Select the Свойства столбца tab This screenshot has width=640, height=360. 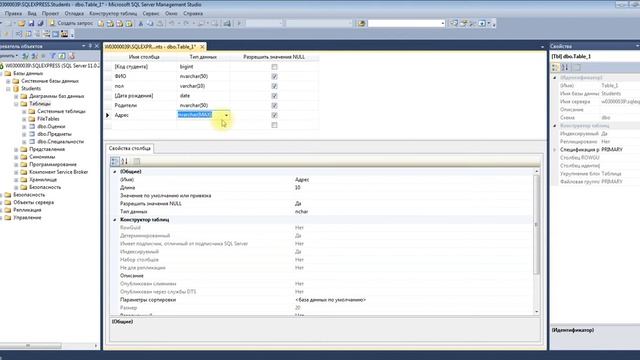coord(130,148)
